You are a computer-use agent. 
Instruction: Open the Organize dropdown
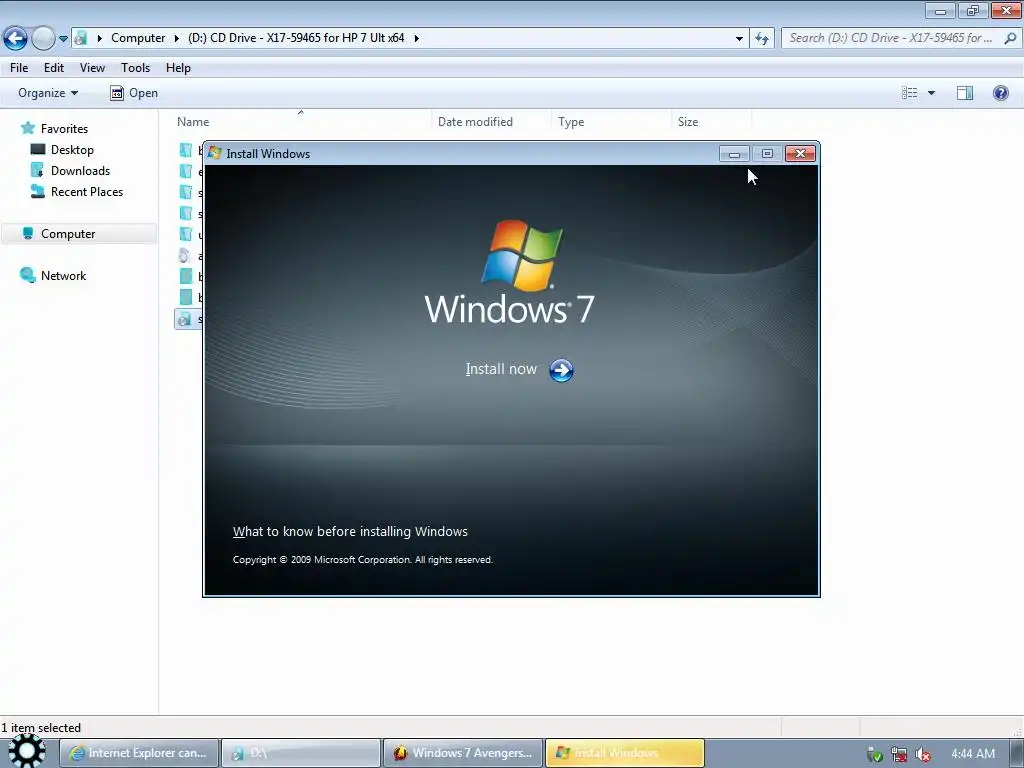48,93
